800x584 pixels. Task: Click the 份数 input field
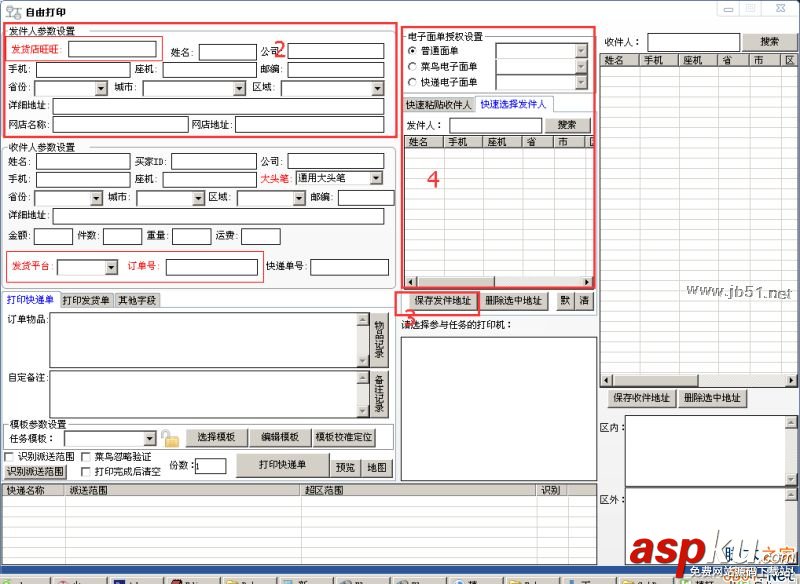tap(211, 466)
